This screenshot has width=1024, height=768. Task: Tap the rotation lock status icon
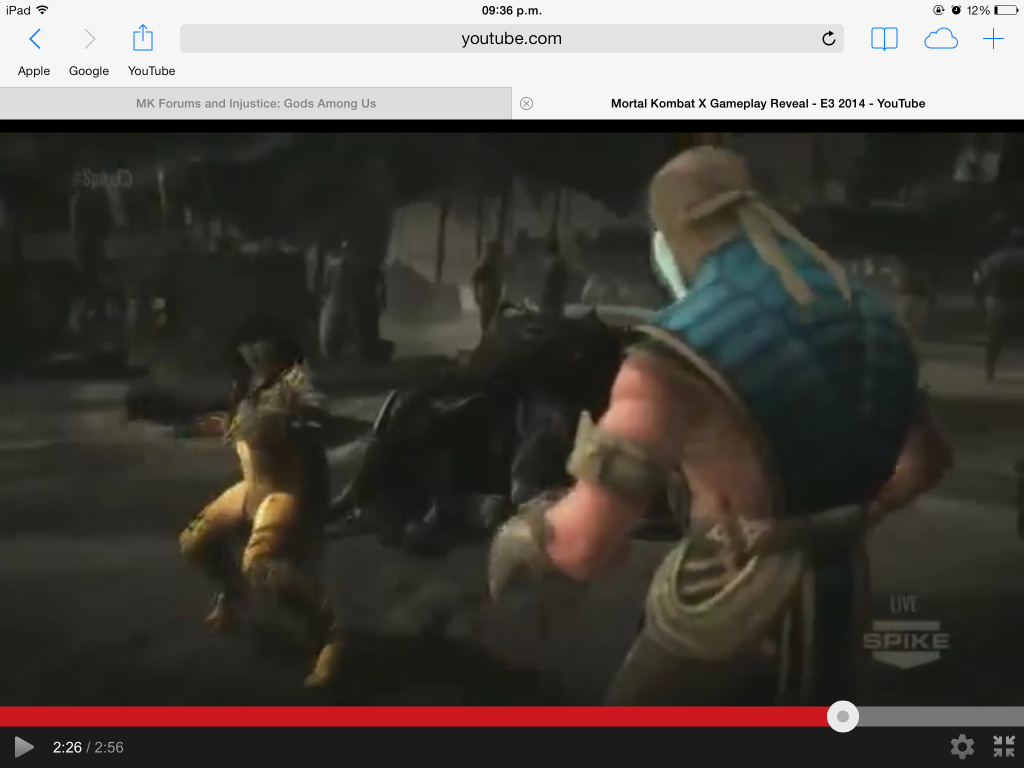tap(938, 10)
